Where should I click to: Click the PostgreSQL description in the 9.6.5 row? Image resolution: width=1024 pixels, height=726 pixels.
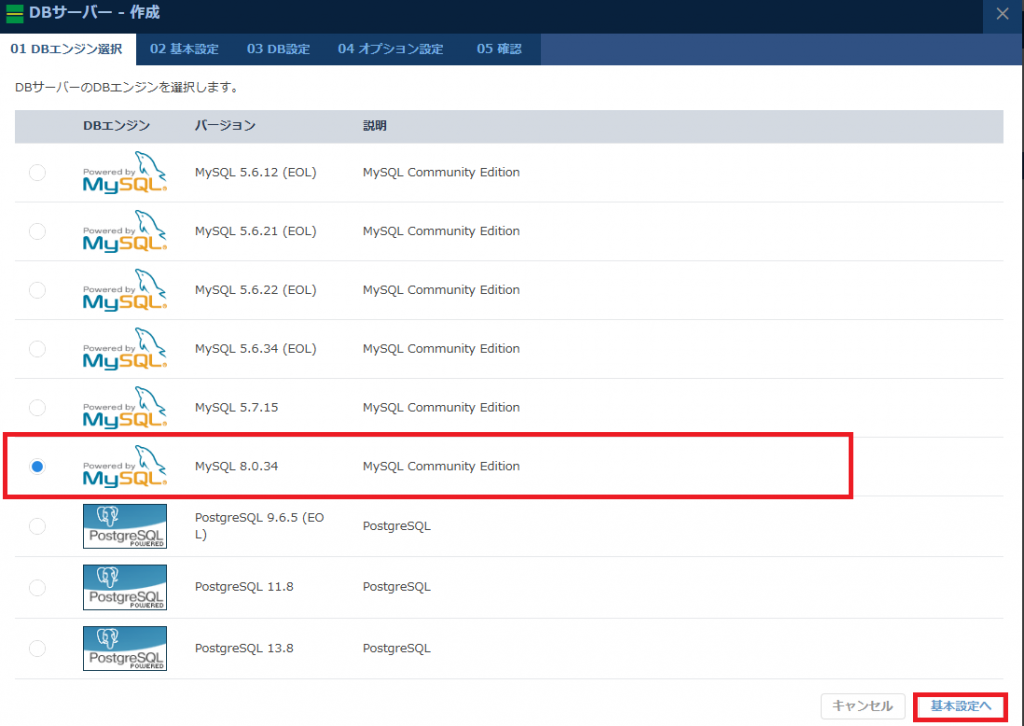tap(396, 526)
